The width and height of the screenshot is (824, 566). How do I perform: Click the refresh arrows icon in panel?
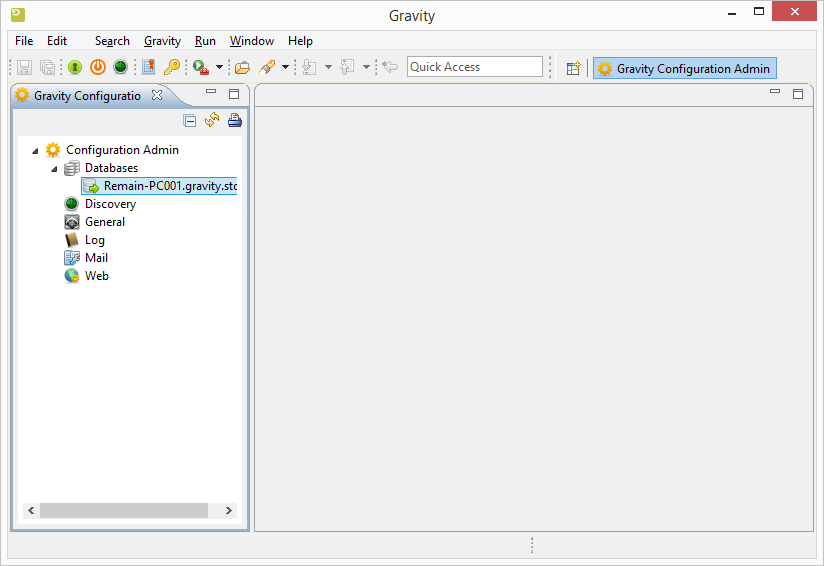tap(212, 121)
